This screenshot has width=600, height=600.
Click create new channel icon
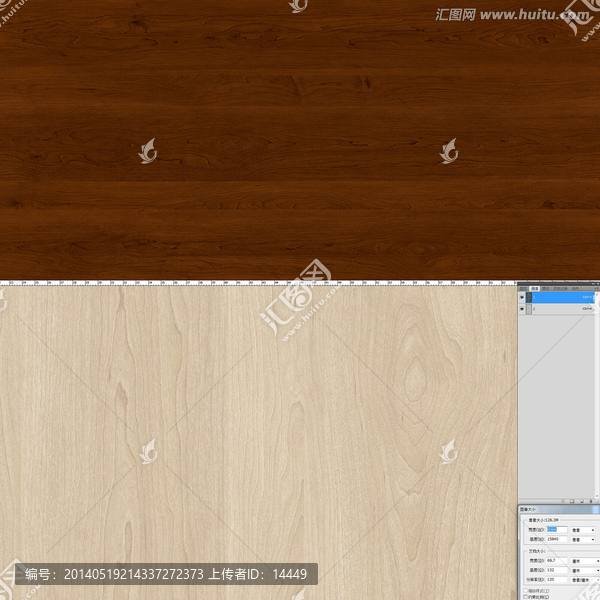(582, 501)
